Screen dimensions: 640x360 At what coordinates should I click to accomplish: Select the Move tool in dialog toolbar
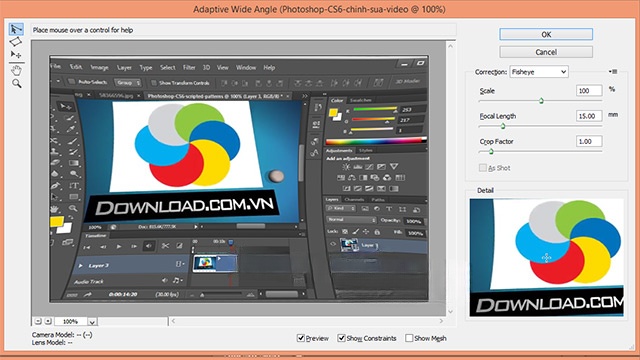pyautogui.click(x=16, y=54)
